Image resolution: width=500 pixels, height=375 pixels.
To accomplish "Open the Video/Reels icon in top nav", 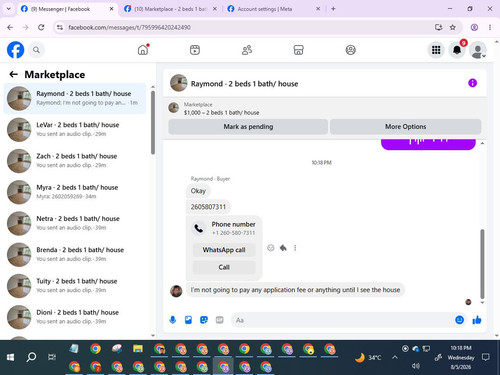I will [x=195, y=50].
